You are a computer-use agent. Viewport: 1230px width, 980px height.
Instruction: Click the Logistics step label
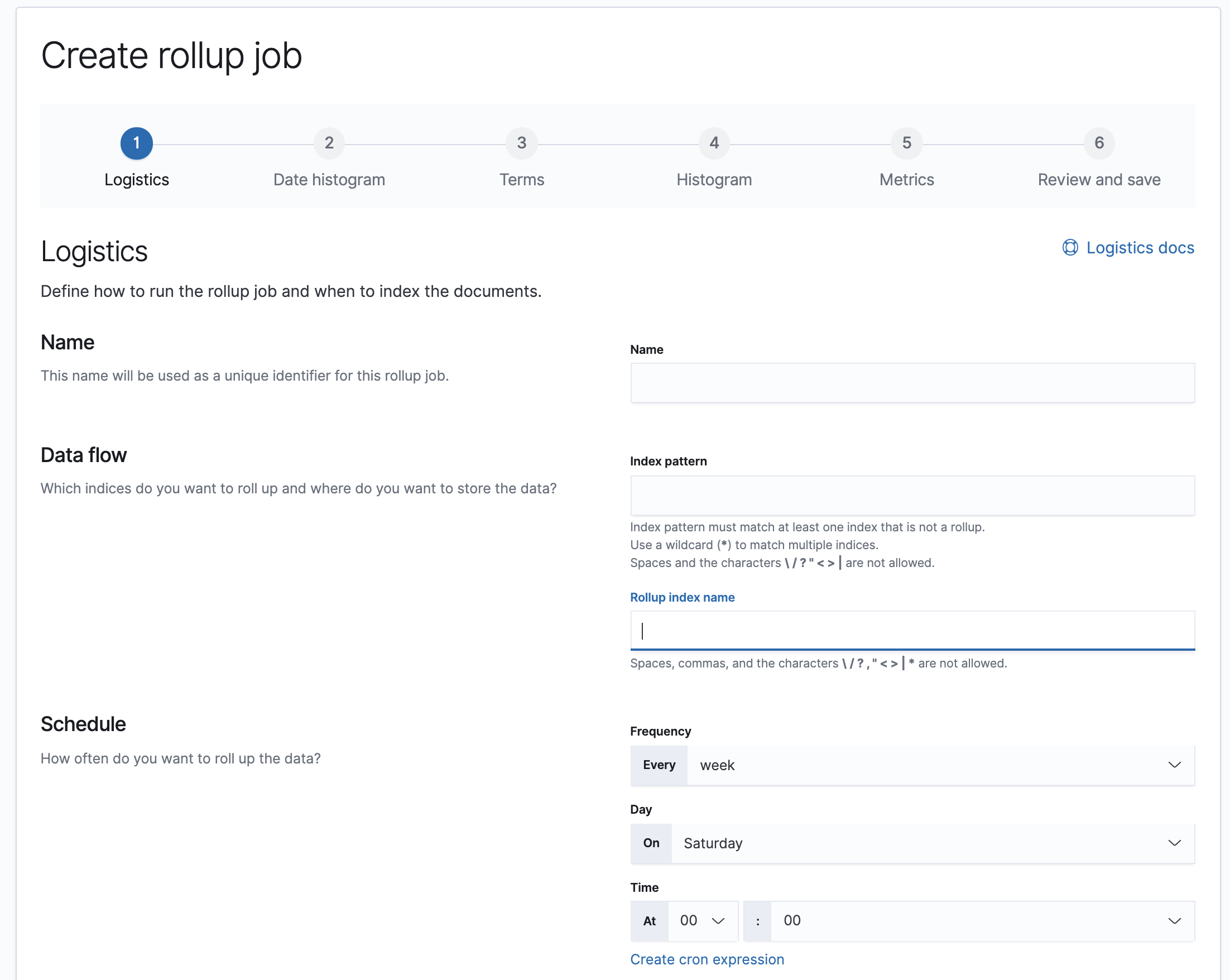(137, 180)
